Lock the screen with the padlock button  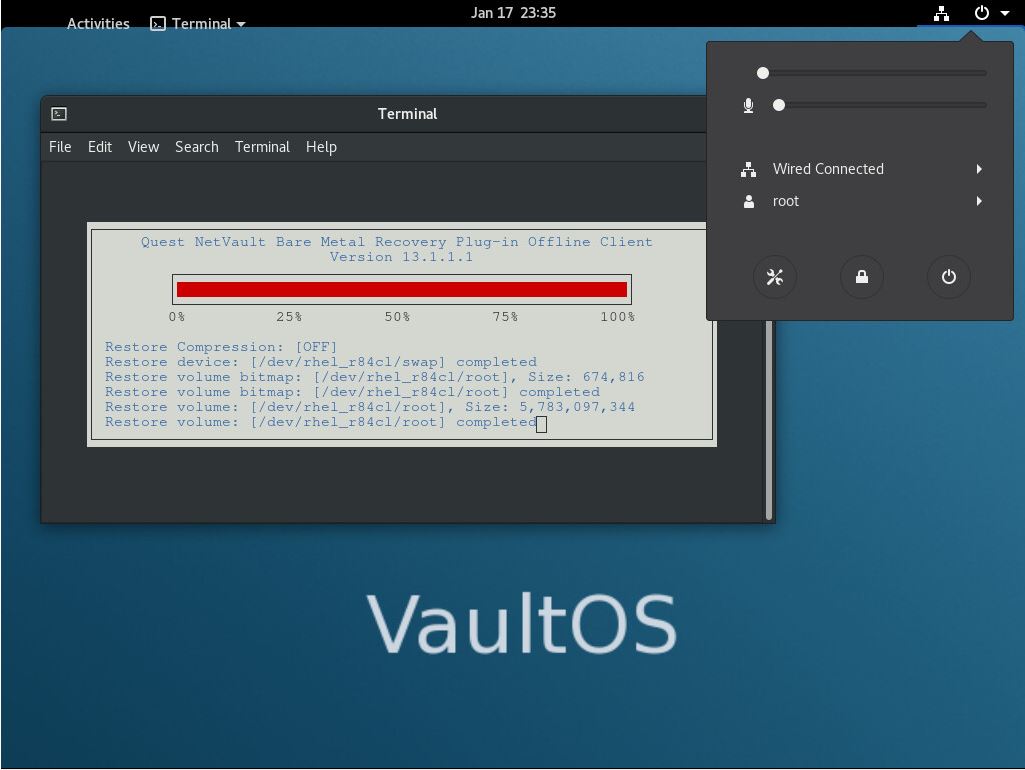point(862,277)
